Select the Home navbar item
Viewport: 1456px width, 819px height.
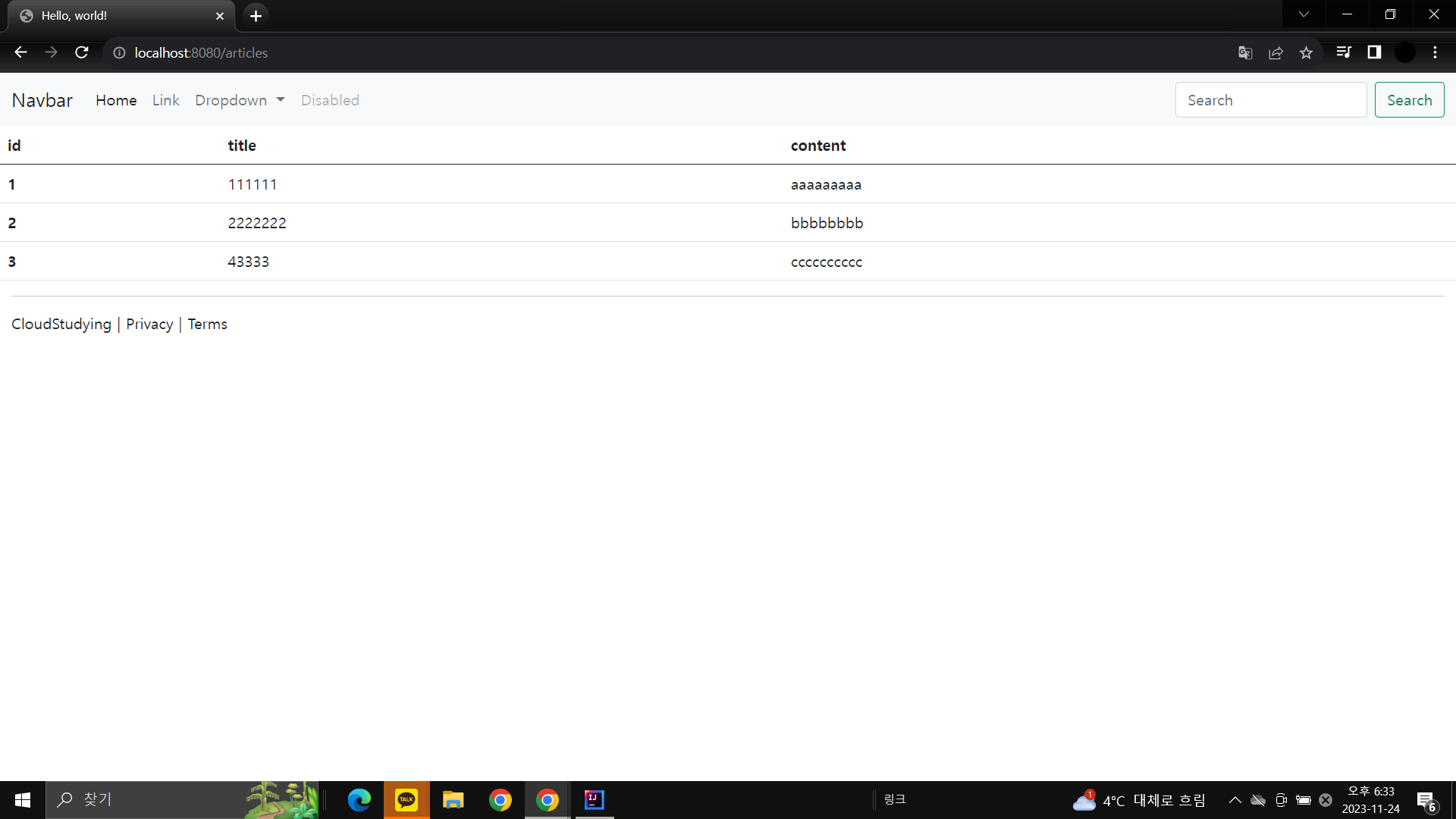[116, 100]
